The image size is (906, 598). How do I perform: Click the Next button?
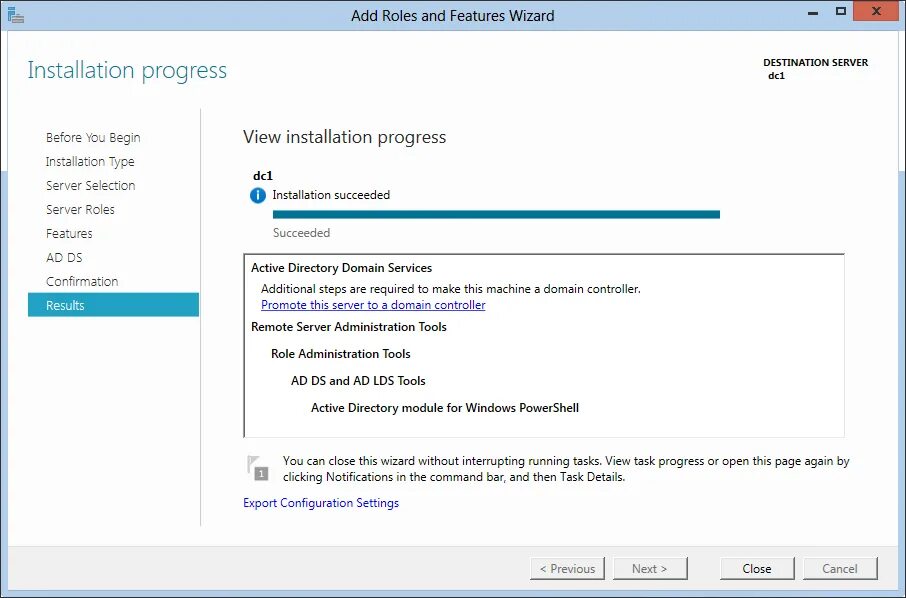pyautogui.click(x=650, y=569)
